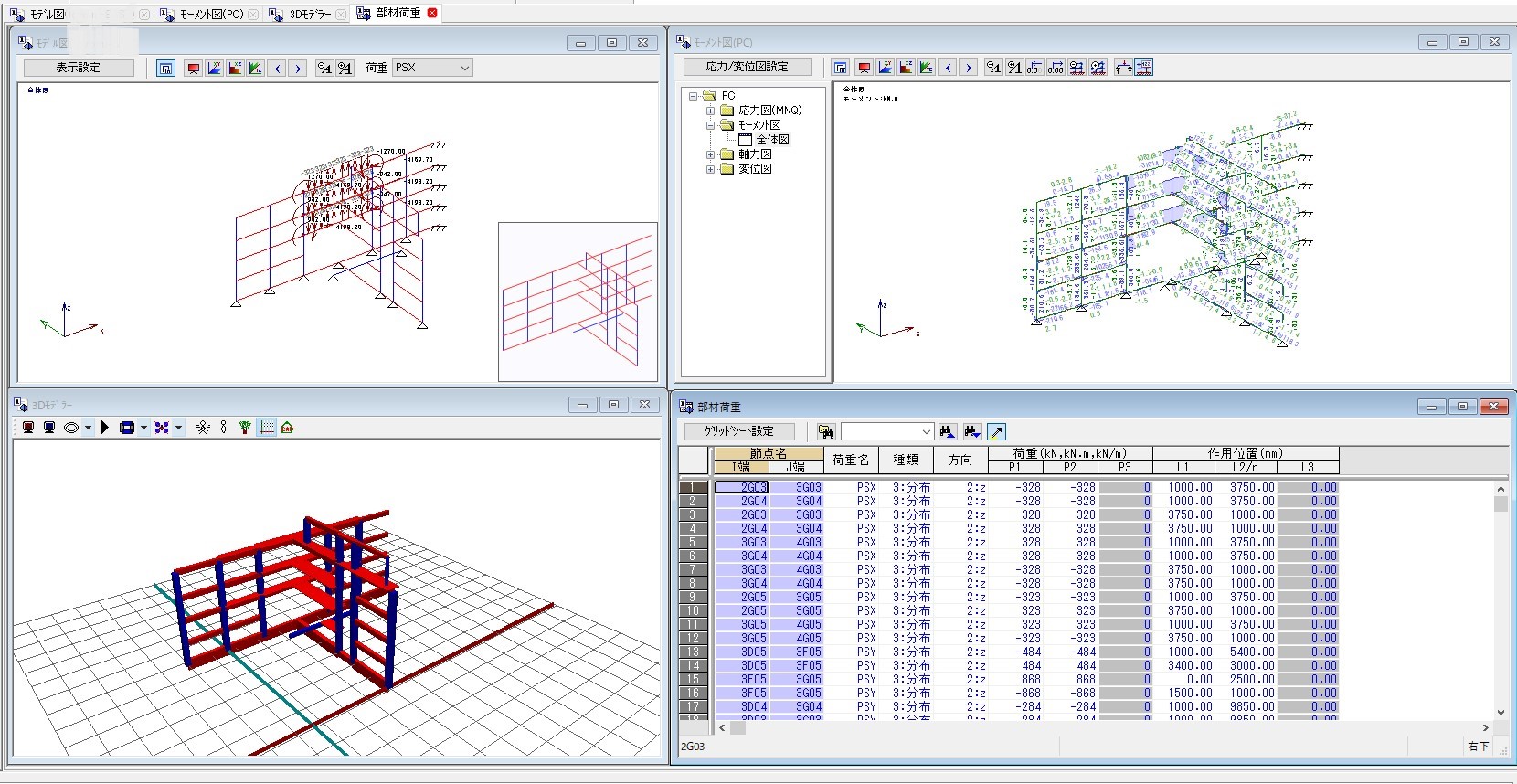
Task: Click the play arrow in 3D modeler toolbar
Action: [x=105, y=428]
